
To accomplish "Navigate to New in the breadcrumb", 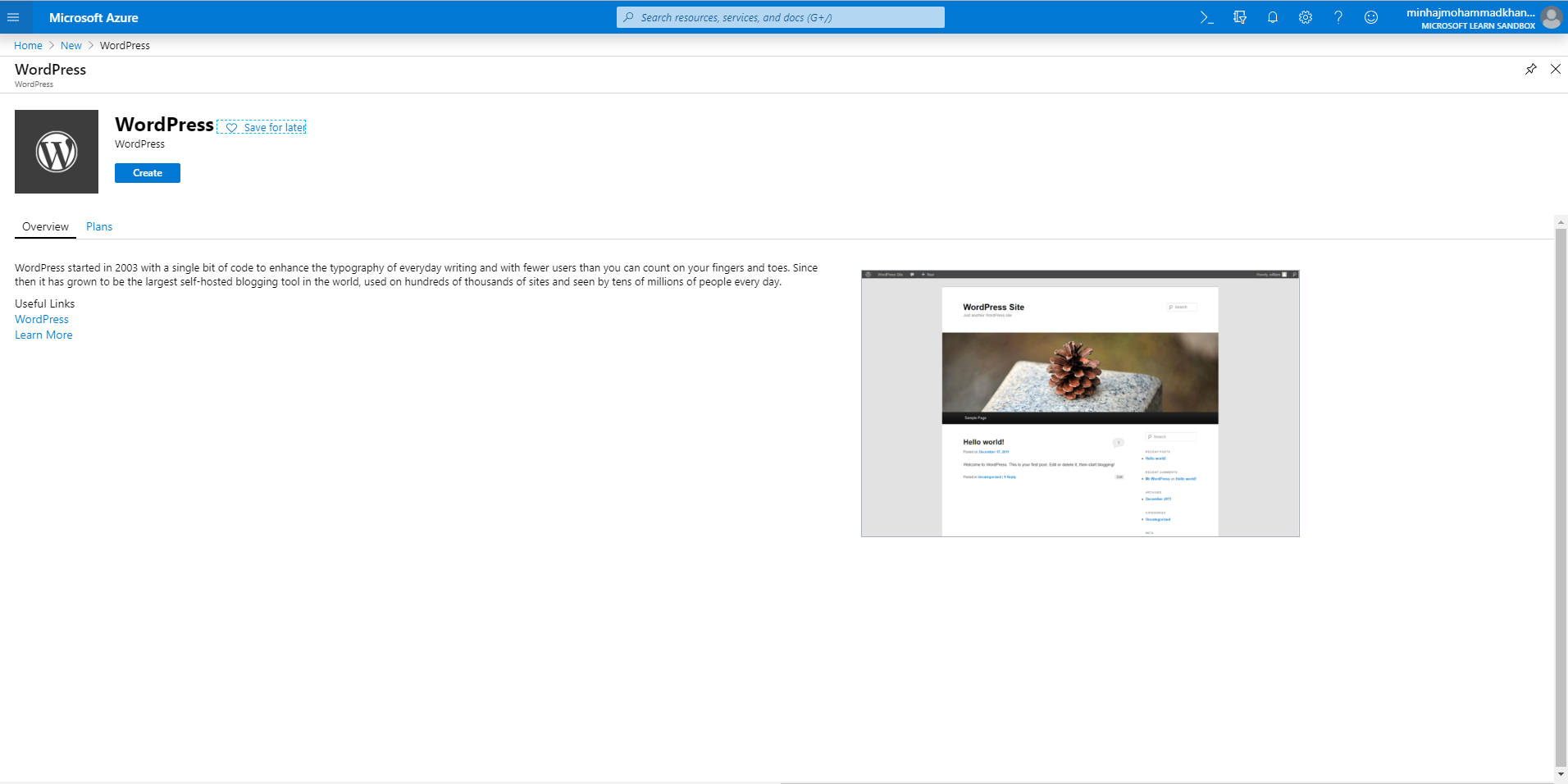I will point(71,46).
